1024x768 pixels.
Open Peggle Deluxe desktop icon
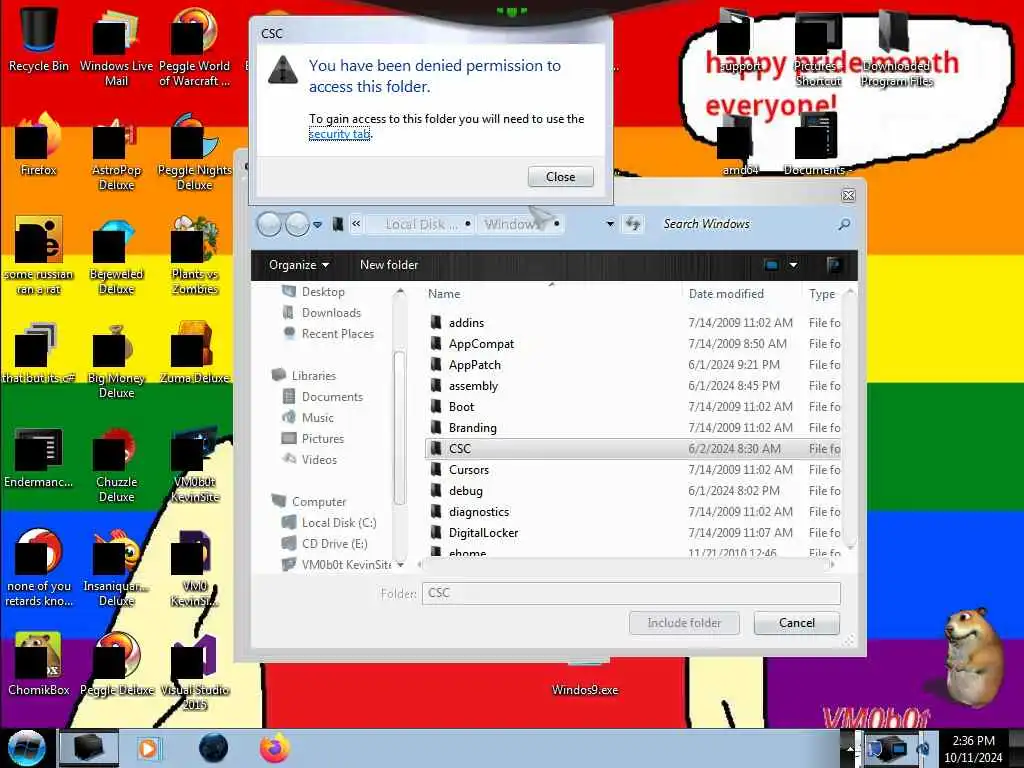[116, 664]
